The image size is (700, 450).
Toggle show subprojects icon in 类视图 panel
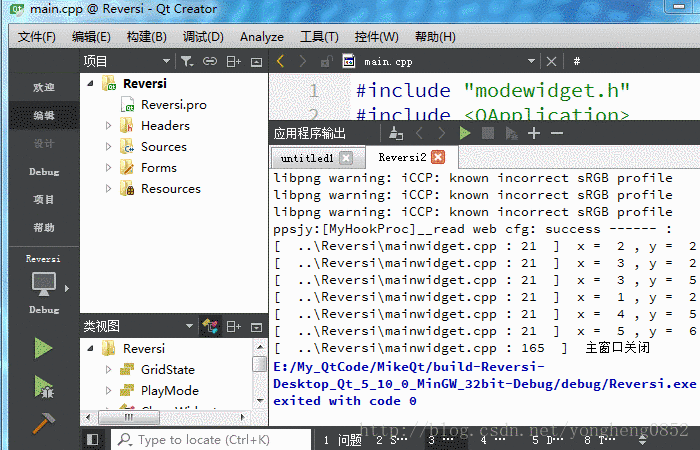click(x=210, y=326)
